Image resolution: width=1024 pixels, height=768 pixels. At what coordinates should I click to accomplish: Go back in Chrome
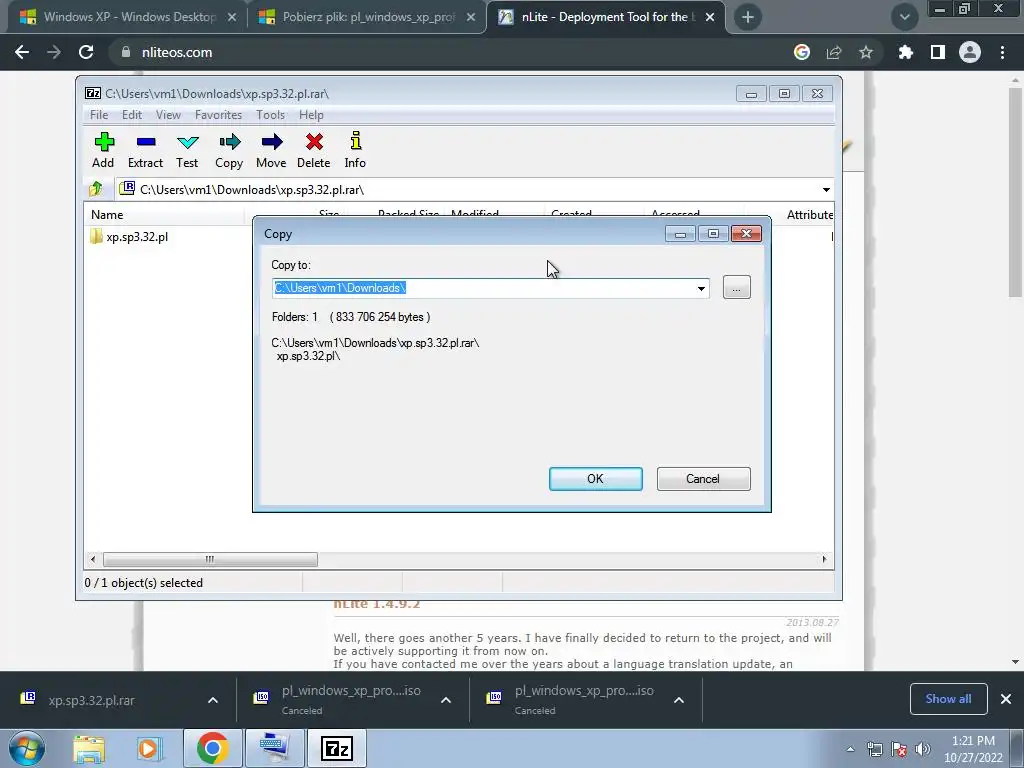[x=22, y=52]
